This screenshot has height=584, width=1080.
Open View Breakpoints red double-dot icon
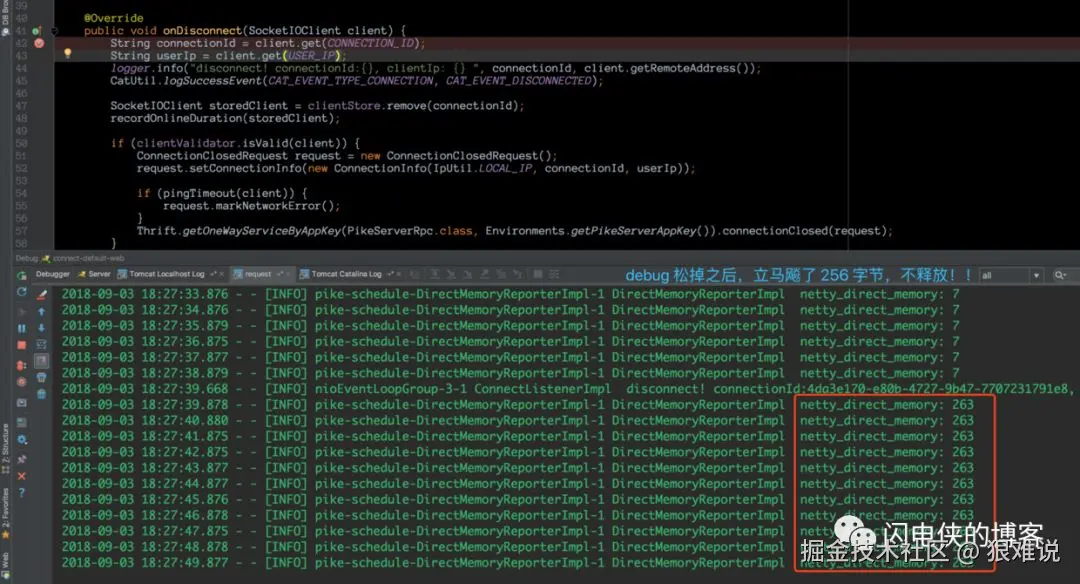coord(21,365)
